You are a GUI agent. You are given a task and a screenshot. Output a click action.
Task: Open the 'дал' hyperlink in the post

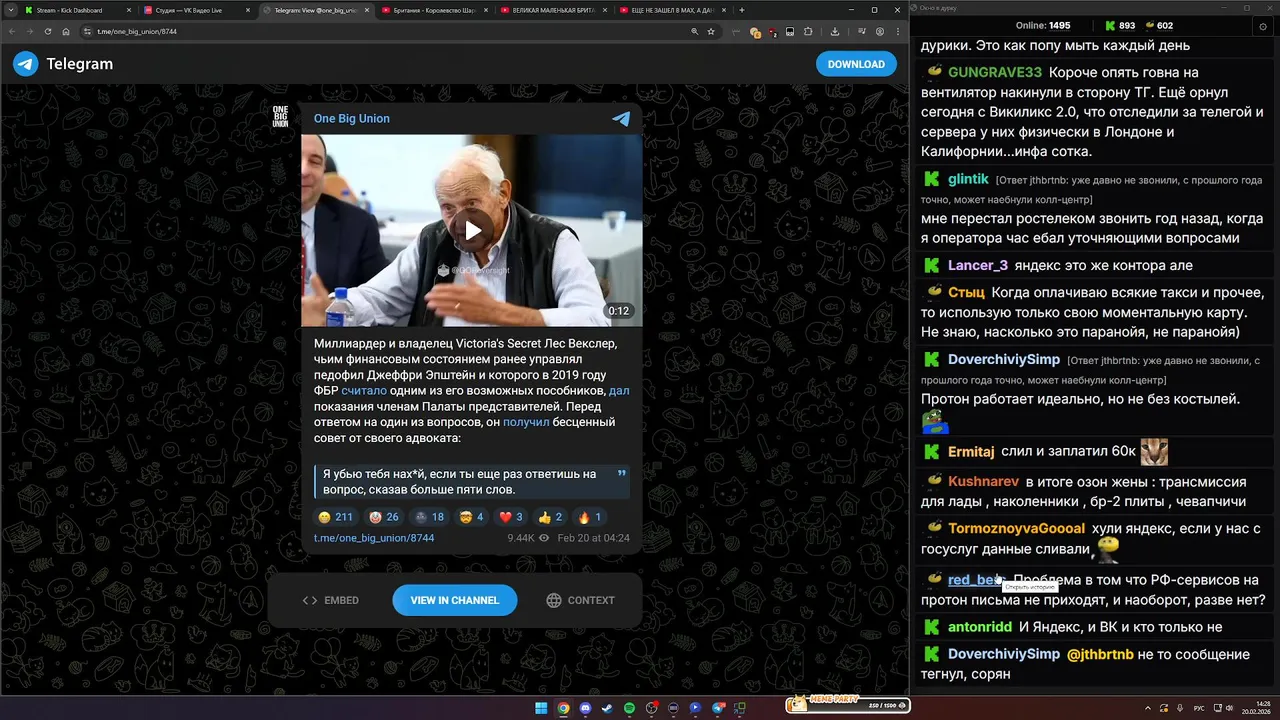tap(619, 391)
